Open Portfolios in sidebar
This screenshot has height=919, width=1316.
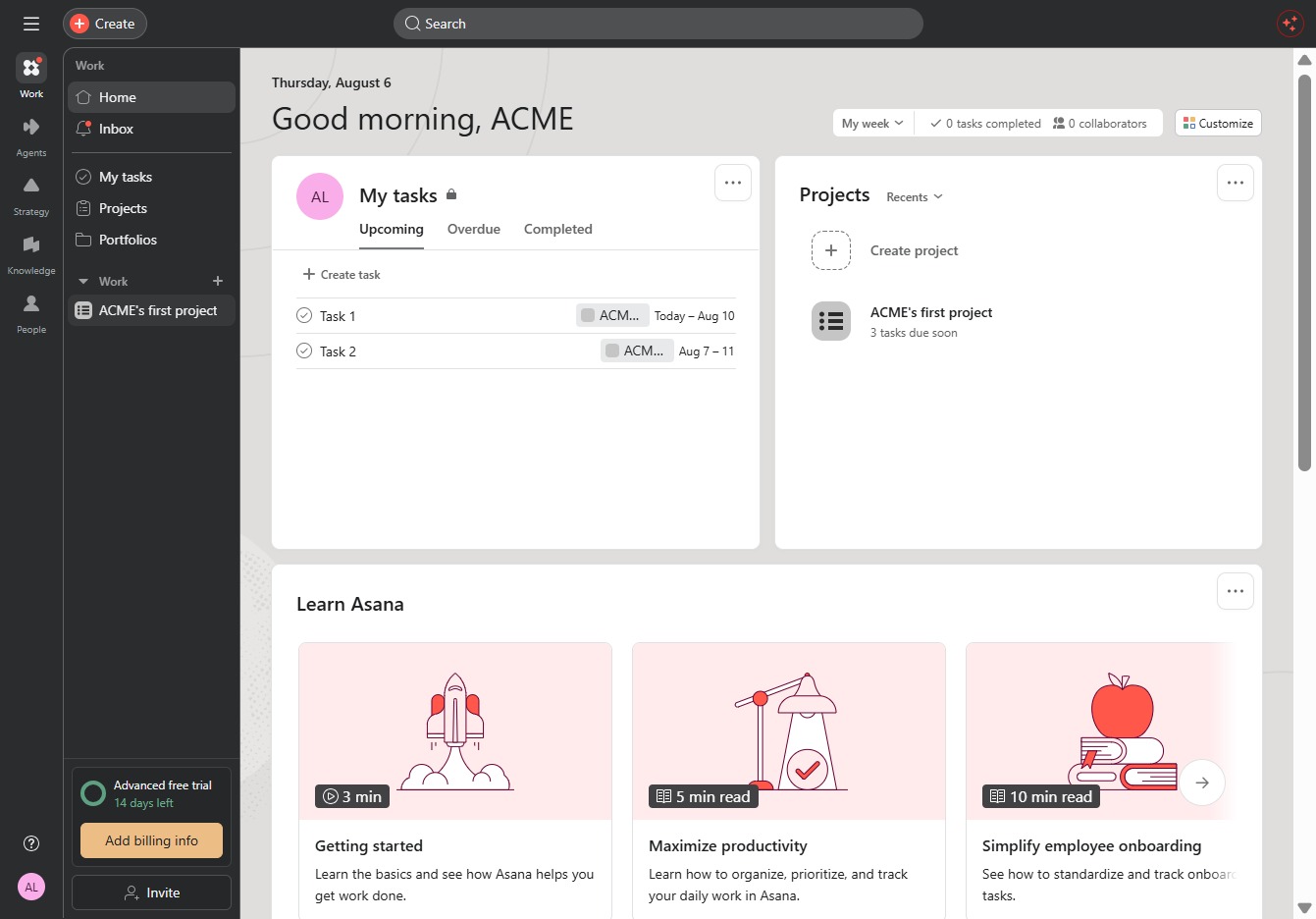click(x=151, y=240)
